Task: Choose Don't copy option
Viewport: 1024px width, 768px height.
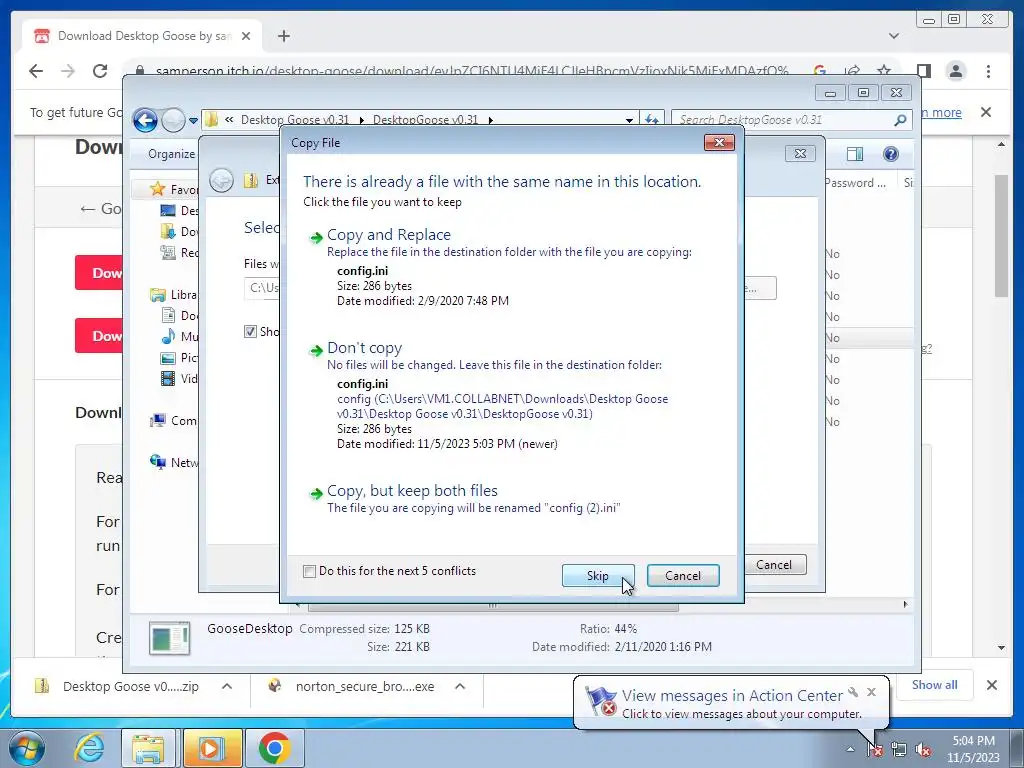Action: 364,348
